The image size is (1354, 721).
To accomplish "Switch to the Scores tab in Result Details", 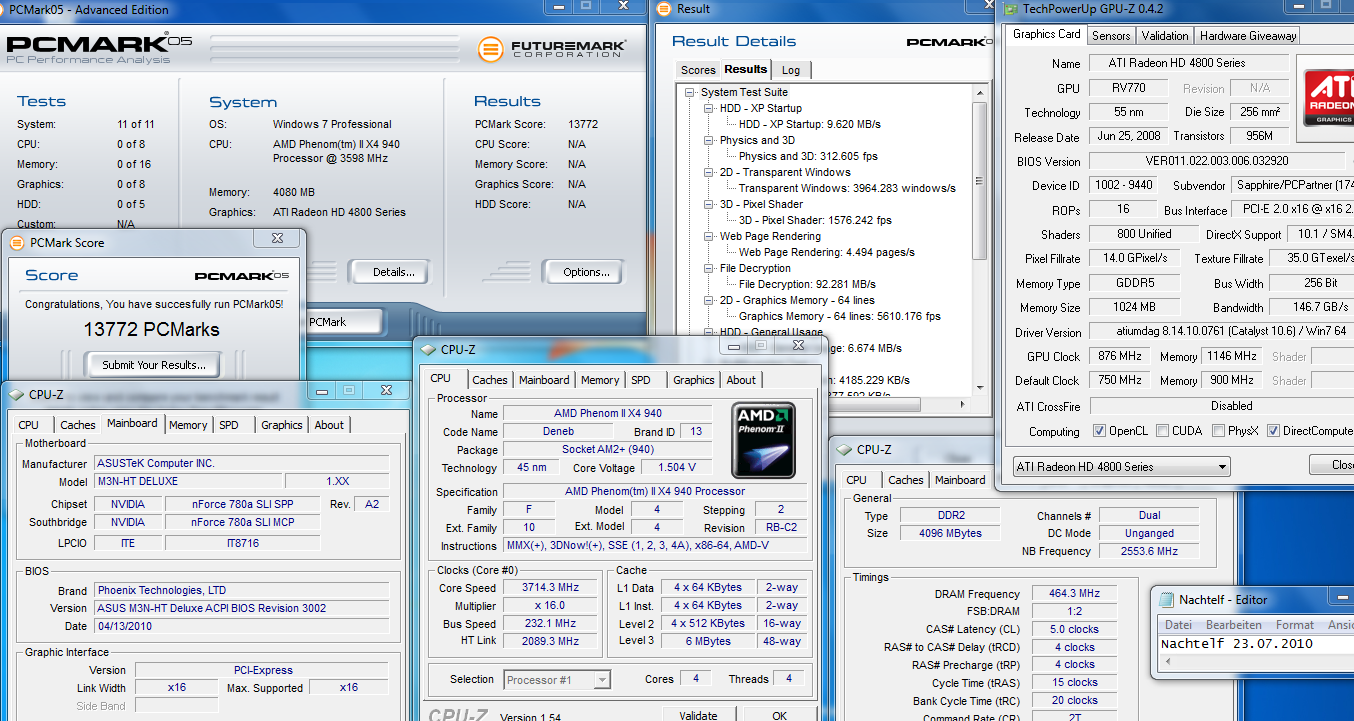I will pos(698,70).
